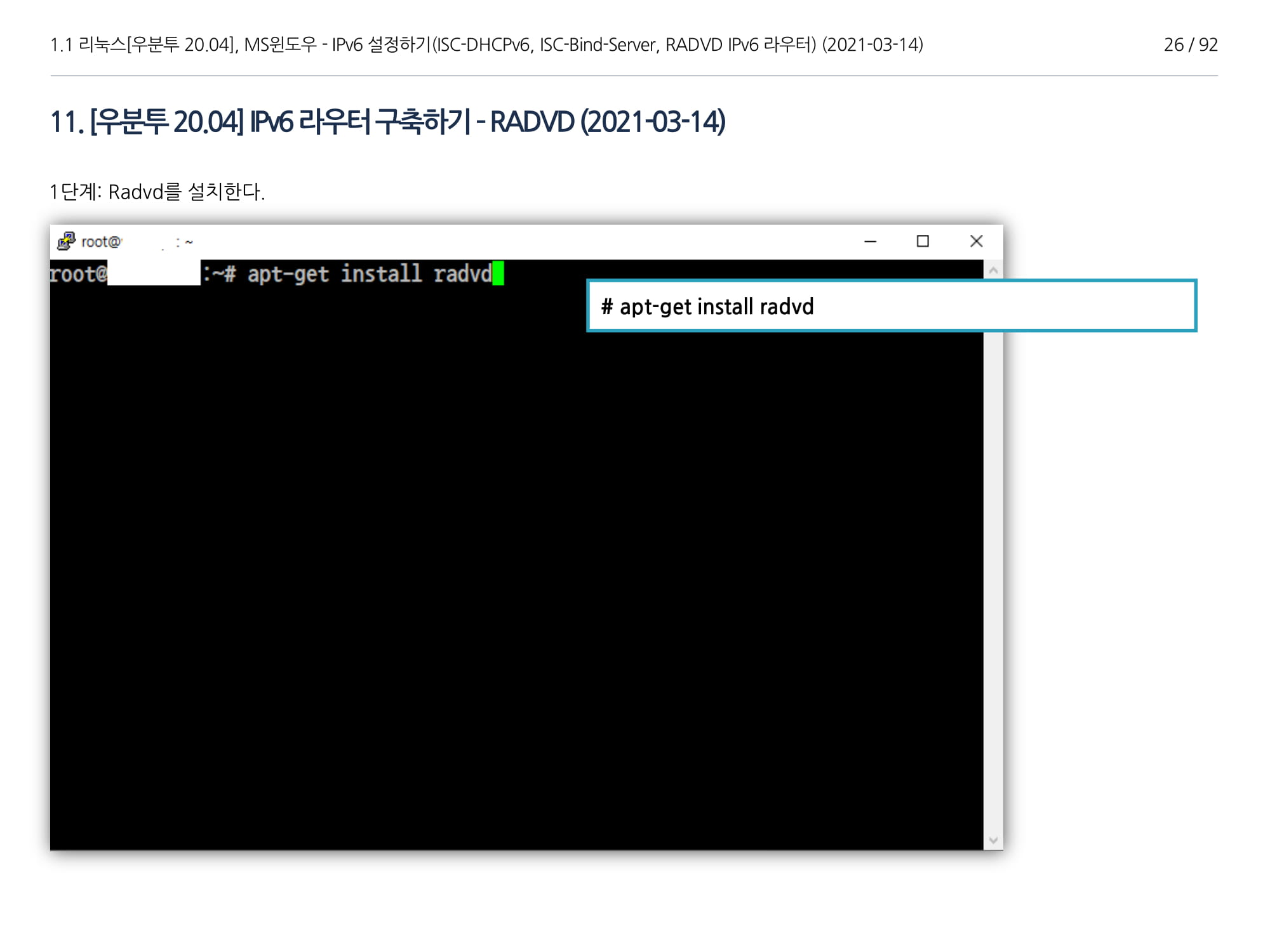This screenshot has width=1270, height=952.
Task: Click the document header title text
Action: tap(486, 44)
